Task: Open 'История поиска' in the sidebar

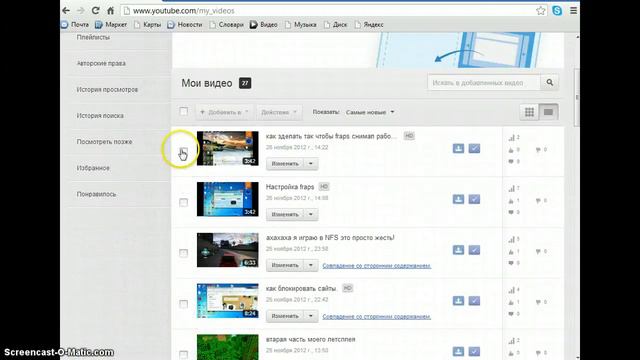Action: 100,116
